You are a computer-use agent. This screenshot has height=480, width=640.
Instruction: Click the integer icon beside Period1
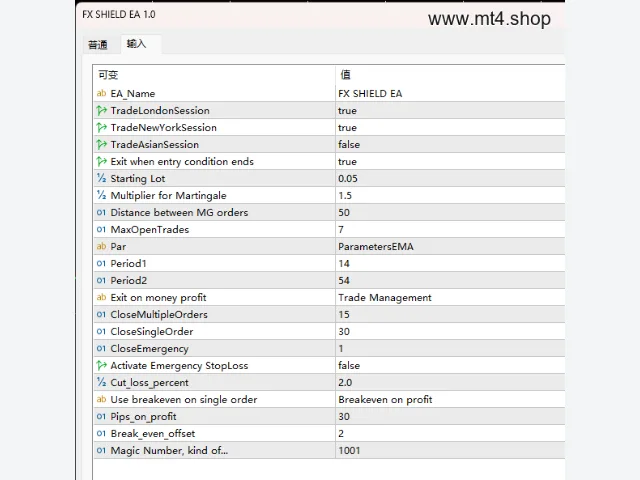pos(102,263)
